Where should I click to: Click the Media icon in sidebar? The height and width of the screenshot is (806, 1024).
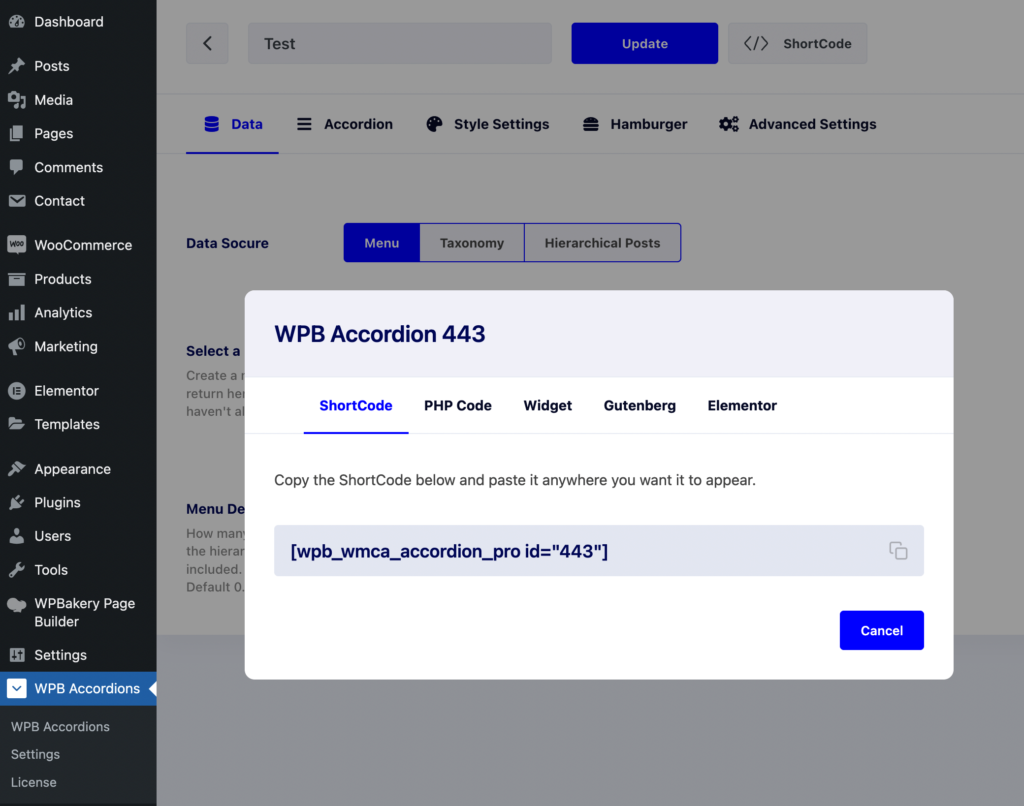(17, 100)
